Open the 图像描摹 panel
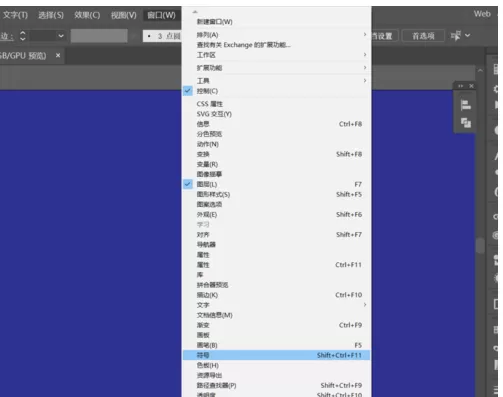The image size is (503, 397). point(277,174)
